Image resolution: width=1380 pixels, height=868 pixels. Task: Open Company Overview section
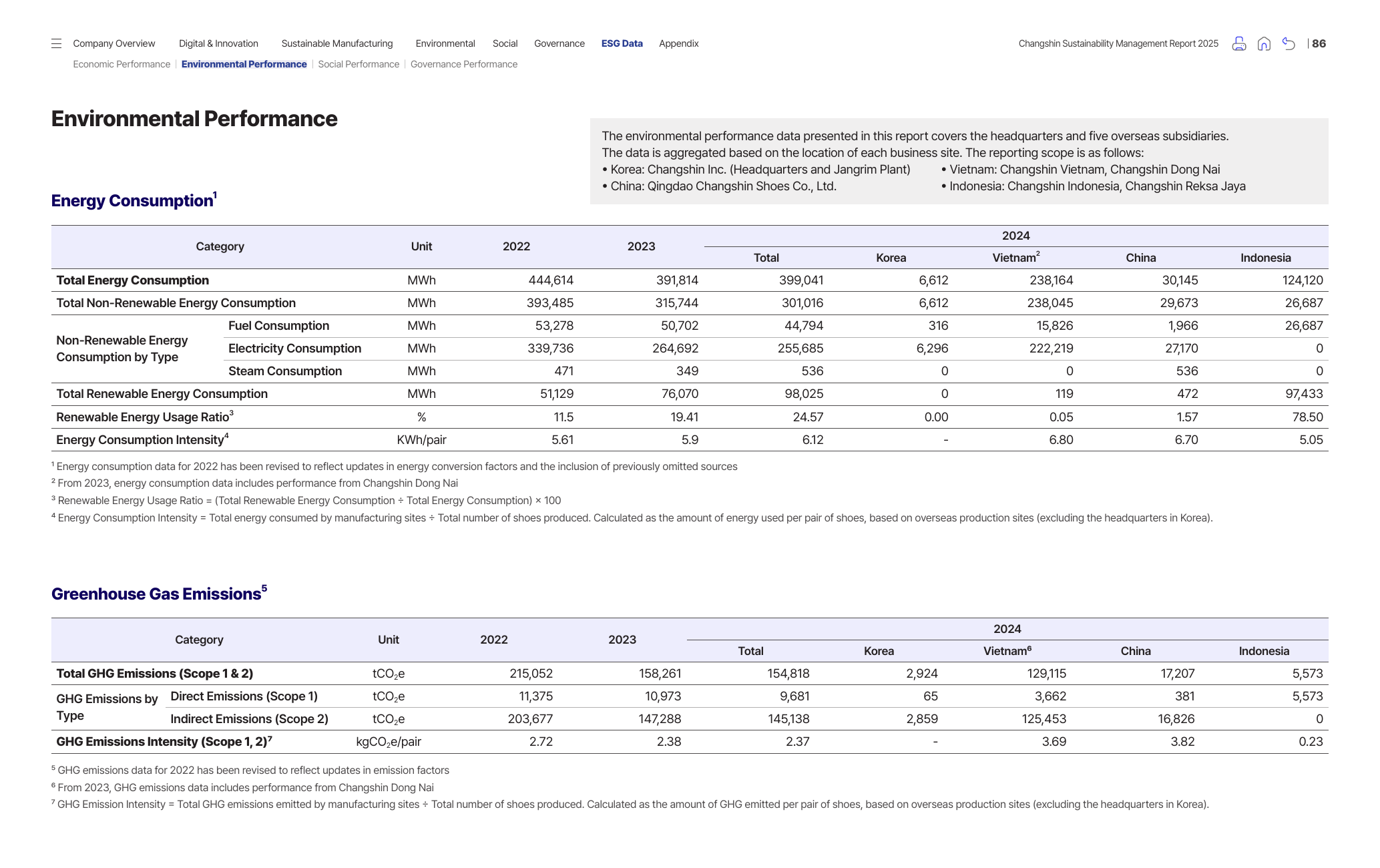[x=114, y=43]
